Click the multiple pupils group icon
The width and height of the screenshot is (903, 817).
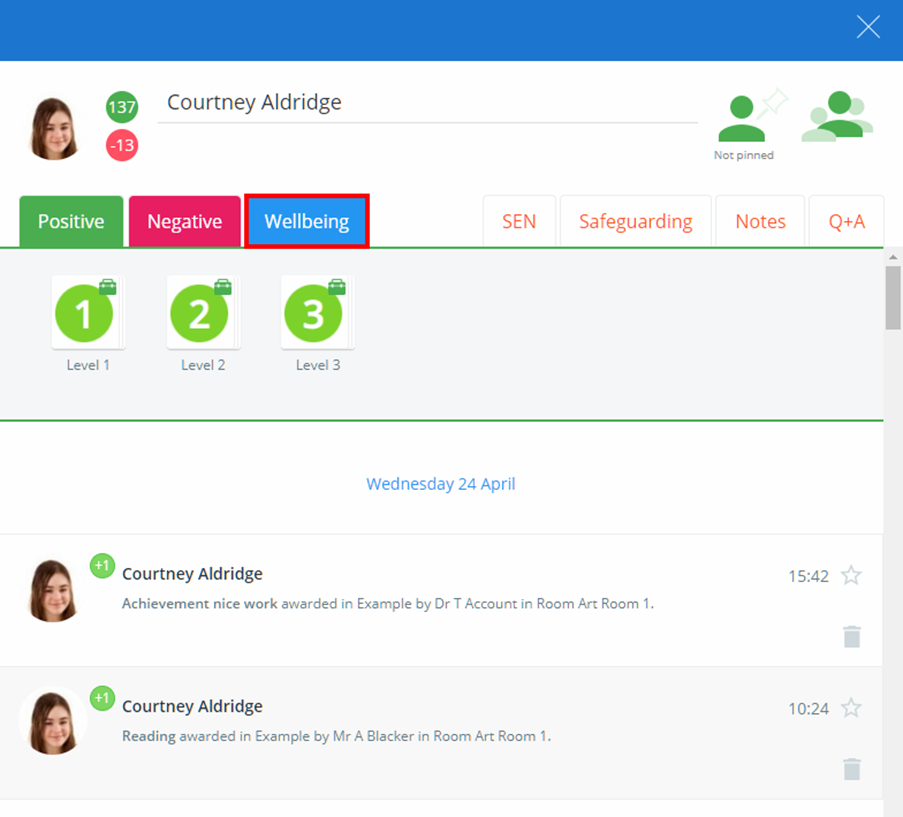pyautogui.click(x=836, y=115)
